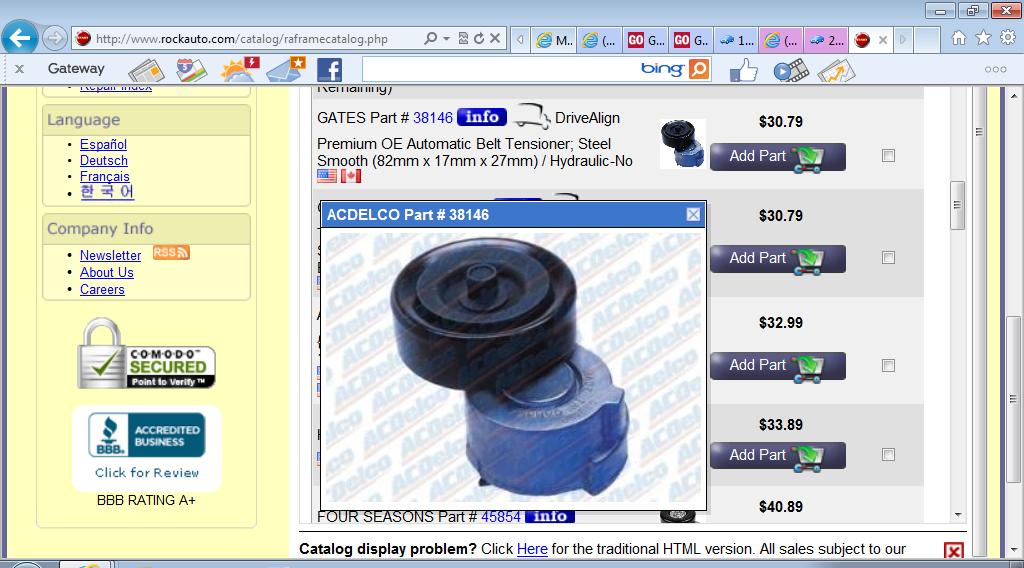Image resolution: width=1024 pixels, height=568 pixels.
Task: Check the box for GATES $30.79 row
Action: tap(888, 155)
